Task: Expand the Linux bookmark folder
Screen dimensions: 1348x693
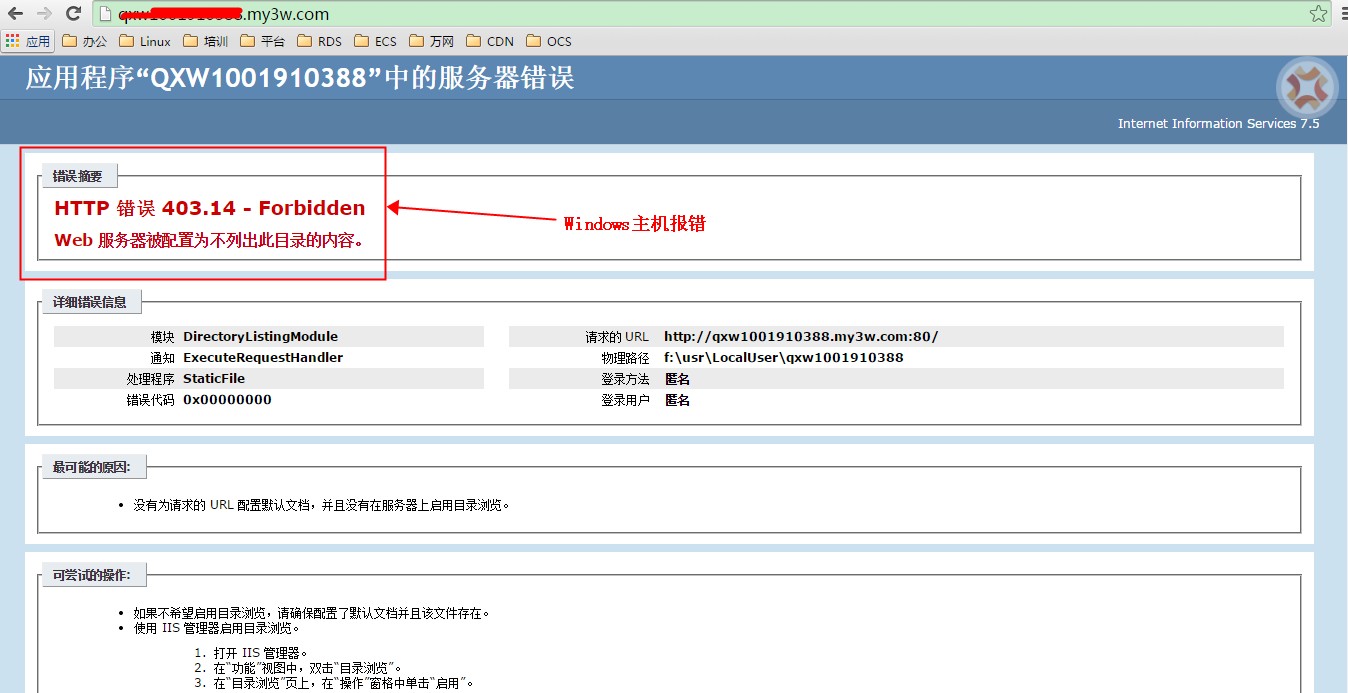Action: [145, 41]
